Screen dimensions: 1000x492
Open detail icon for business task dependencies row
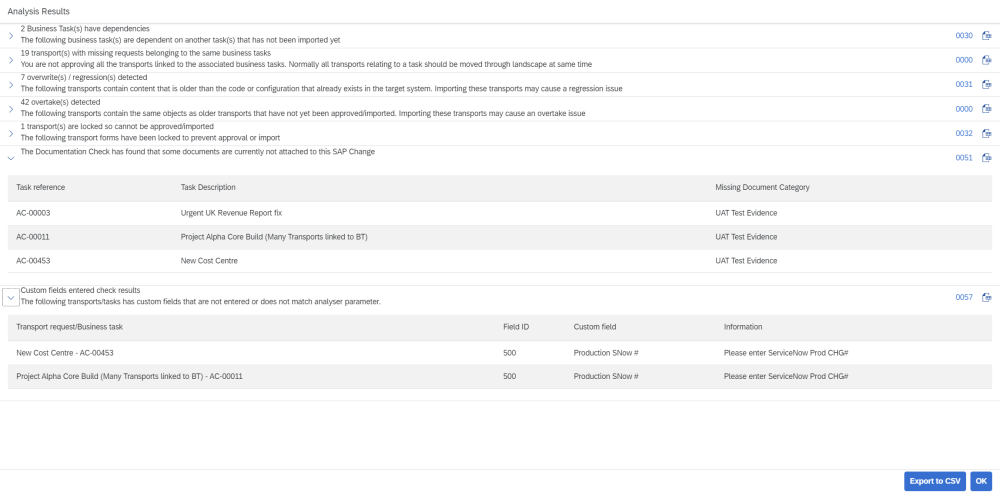[x=987, y=35]
